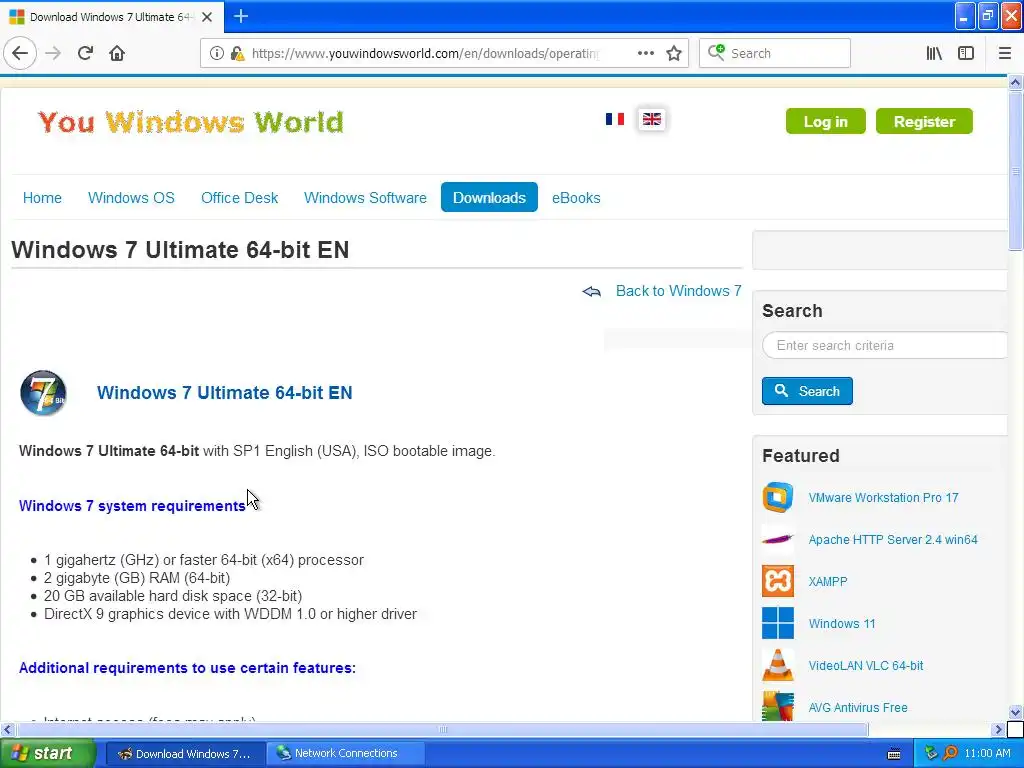
Task: Open the XAMPP featured link
Action: (x=827, y=581)
